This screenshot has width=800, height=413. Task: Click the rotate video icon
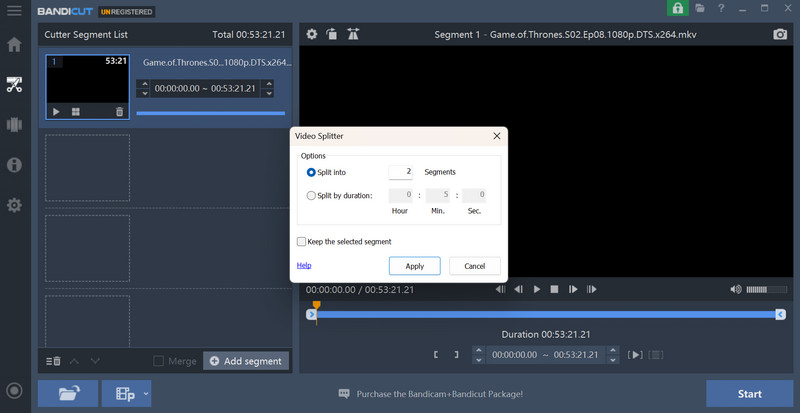[332, 34]
